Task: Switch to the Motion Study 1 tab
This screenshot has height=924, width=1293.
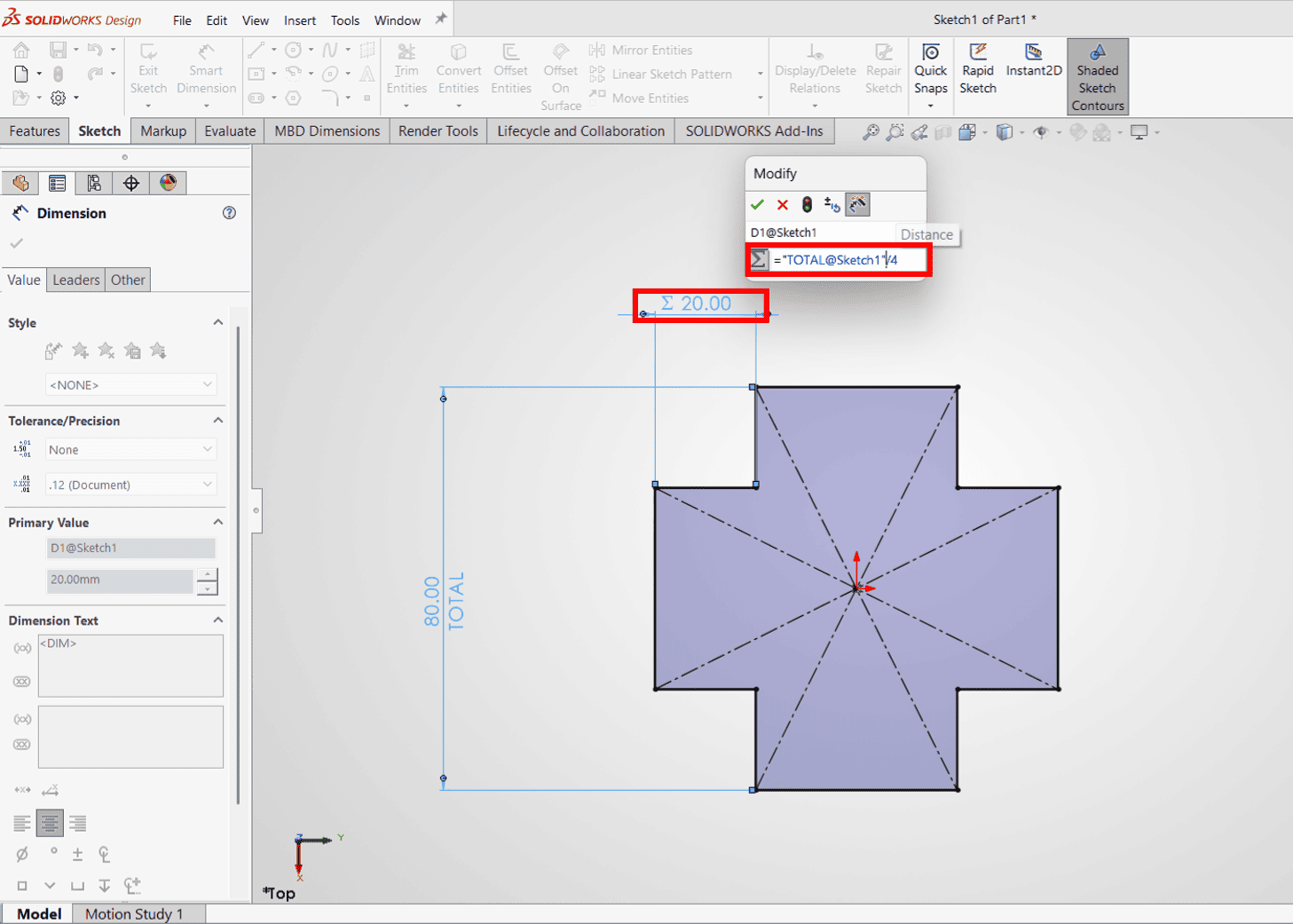Action: pos(134,914)
